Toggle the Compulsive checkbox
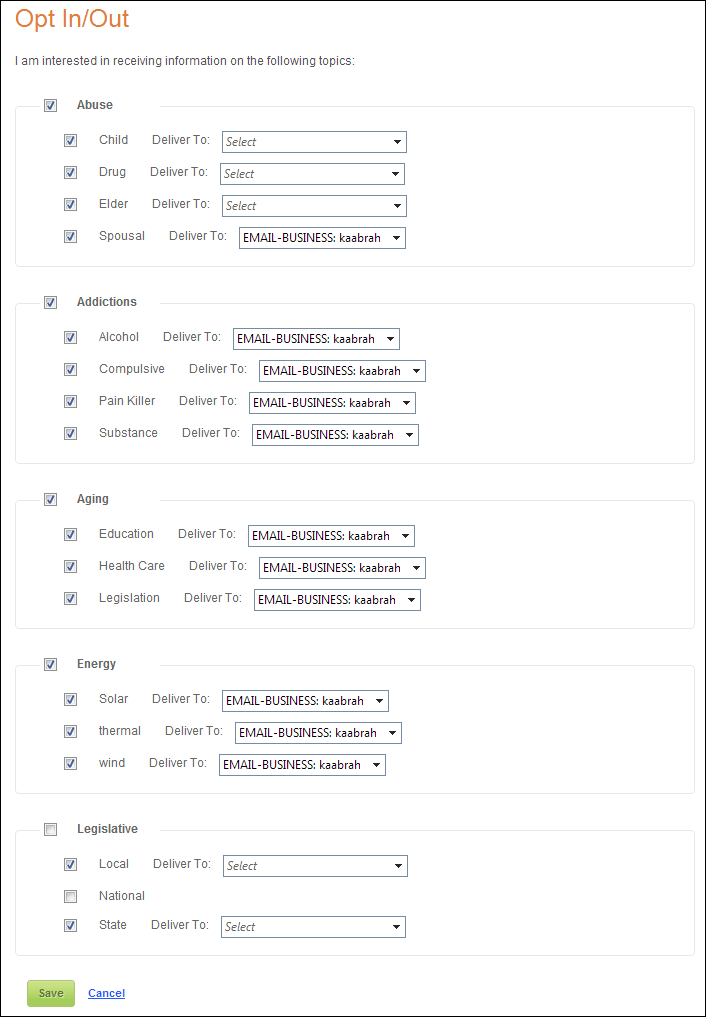The width and height of the screenshot is (706, 1017). click(x=70, y=369)
